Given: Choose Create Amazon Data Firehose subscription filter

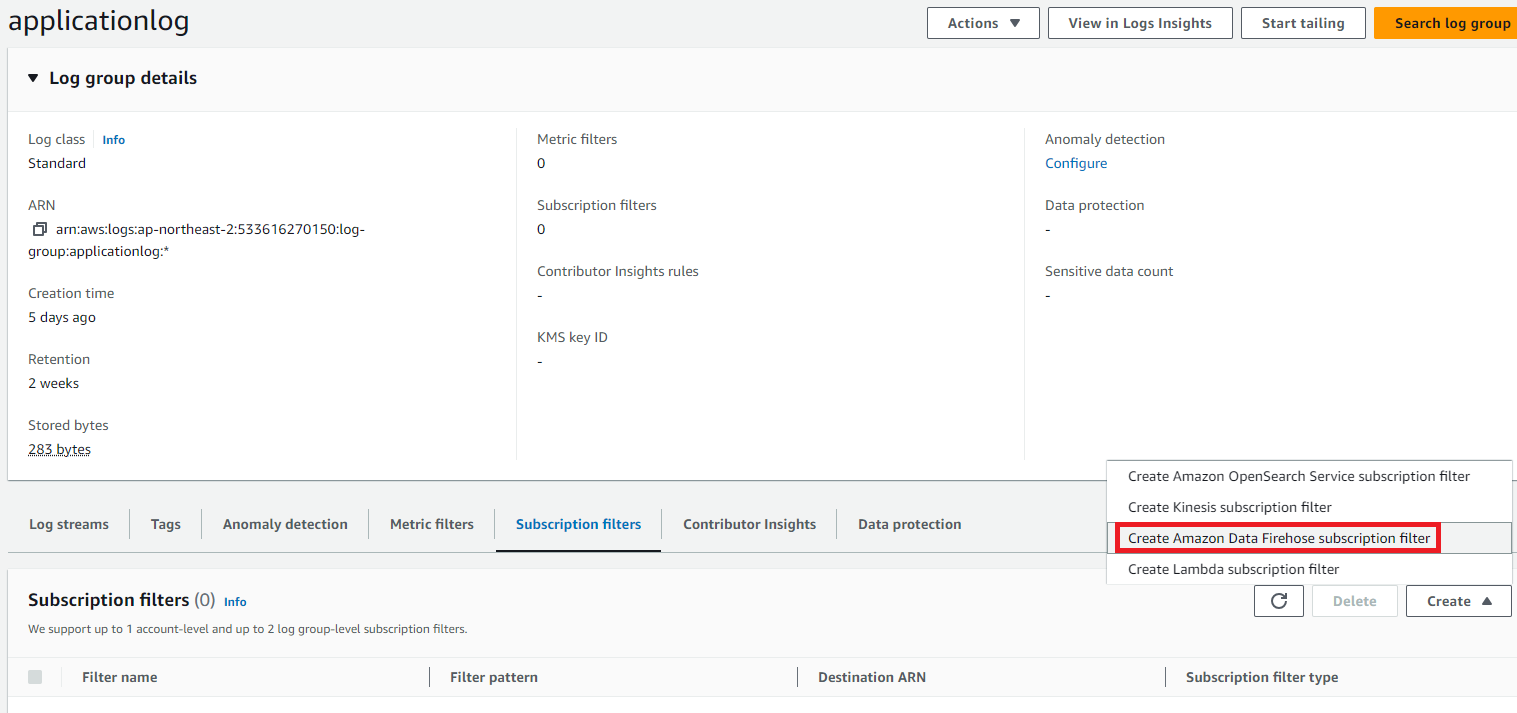Looking at the screenshot, I should tap(1279, 538).
